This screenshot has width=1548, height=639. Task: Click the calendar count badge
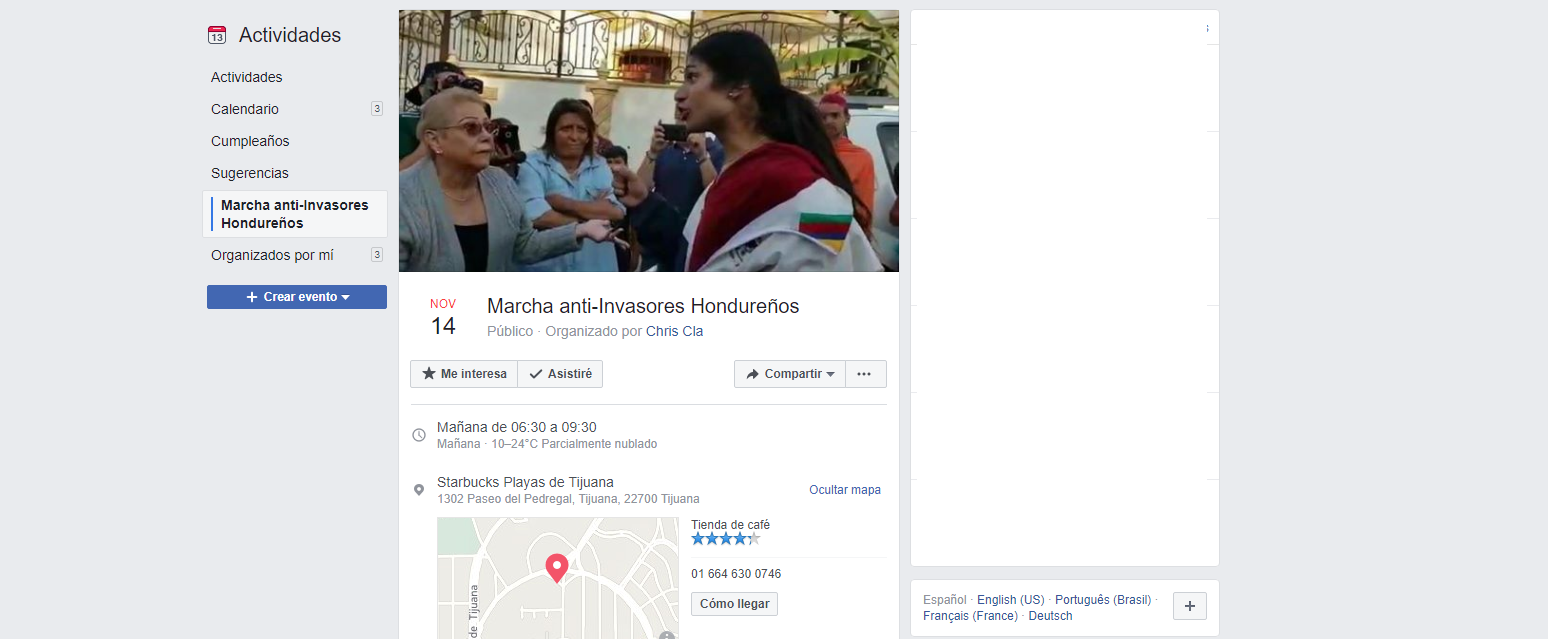click(x=377, y=109)
